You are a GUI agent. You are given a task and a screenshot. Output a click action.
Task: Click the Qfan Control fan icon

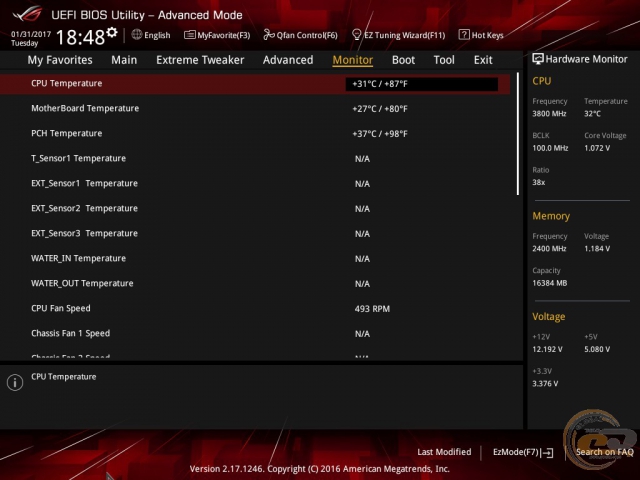click(x=269, y=35)
